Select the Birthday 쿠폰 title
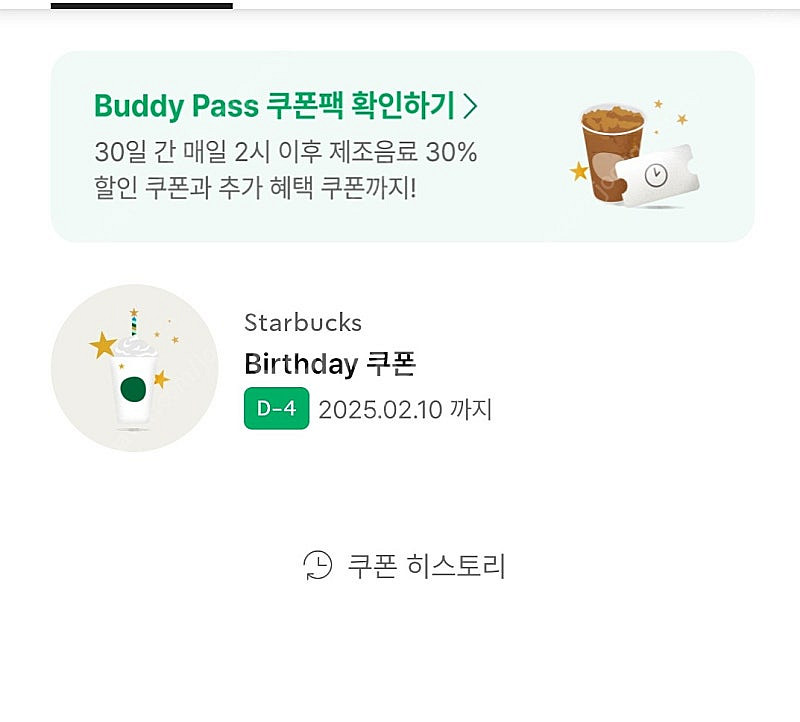This screenshot has height=722, width=800. tap(329, 364)
